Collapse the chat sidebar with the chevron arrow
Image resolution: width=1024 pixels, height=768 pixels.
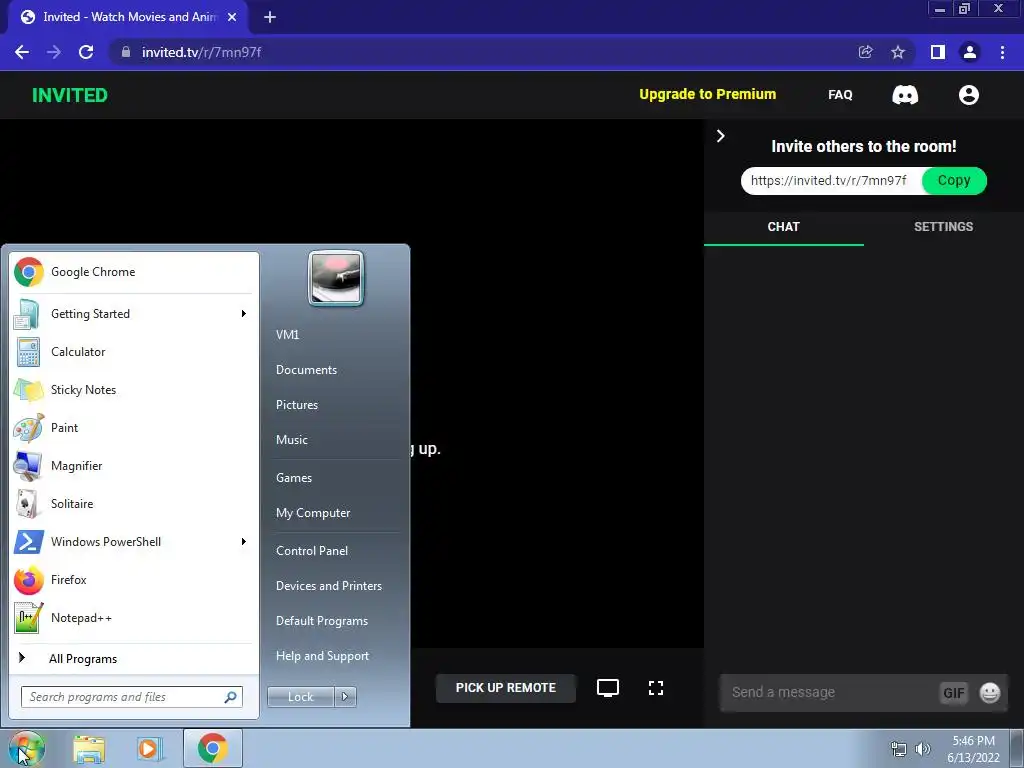(x=720, y=136)
